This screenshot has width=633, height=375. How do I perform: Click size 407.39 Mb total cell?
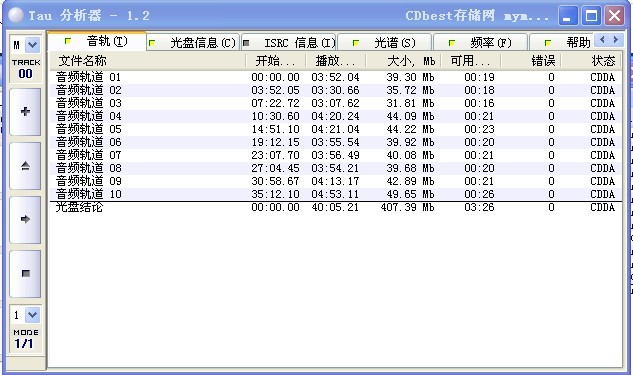pos(407,207)
